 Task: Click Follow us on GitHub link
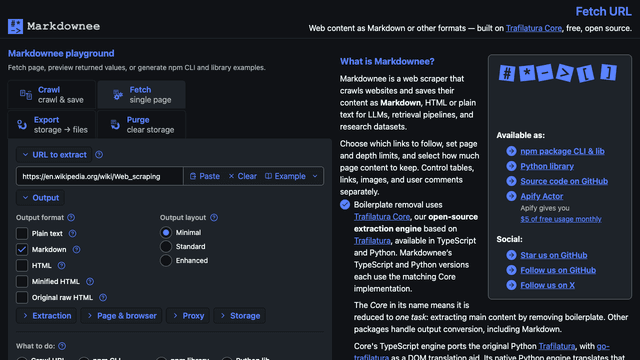coord(558,270)
